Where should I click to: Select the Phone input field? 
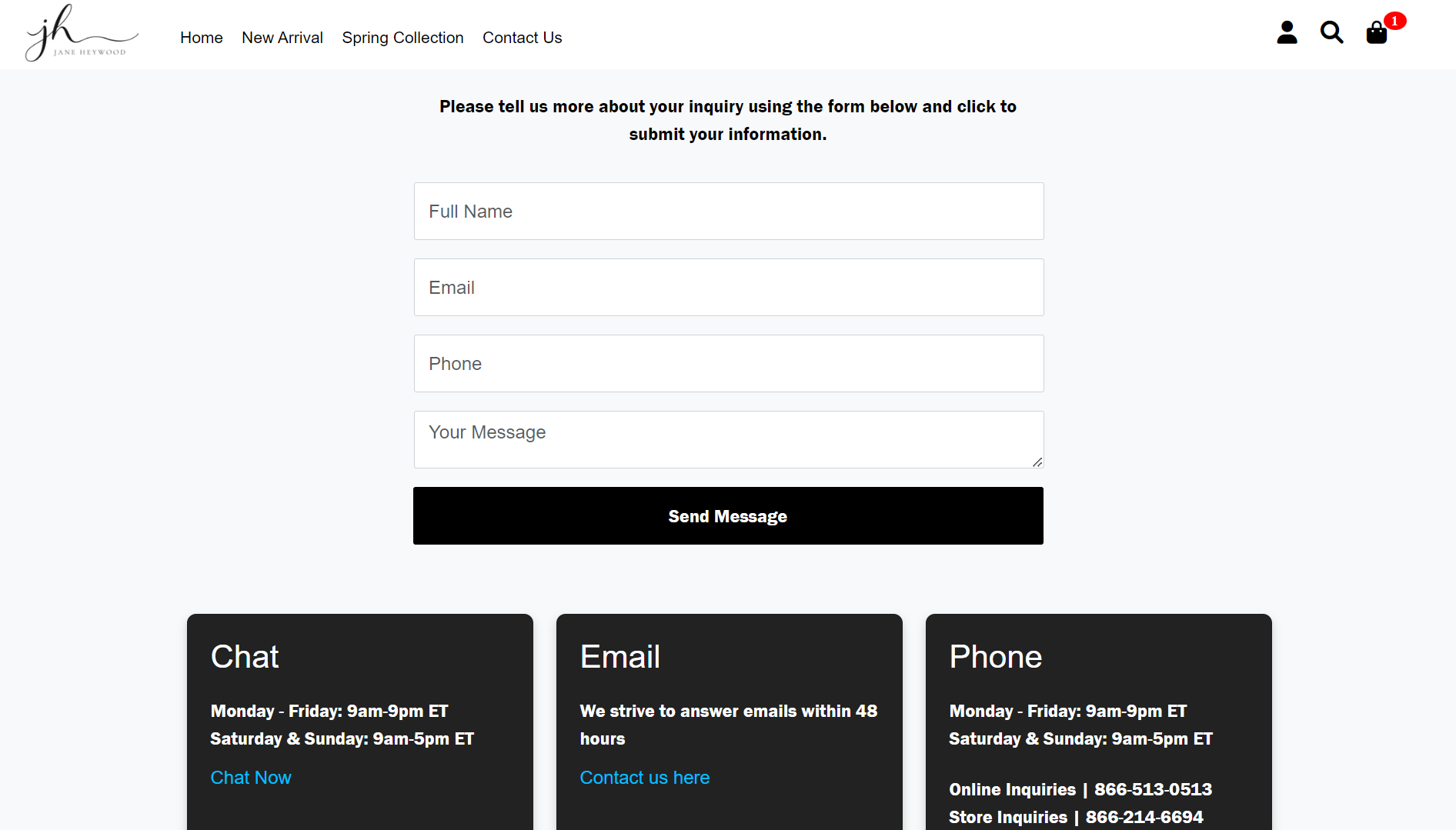(728, 363)
